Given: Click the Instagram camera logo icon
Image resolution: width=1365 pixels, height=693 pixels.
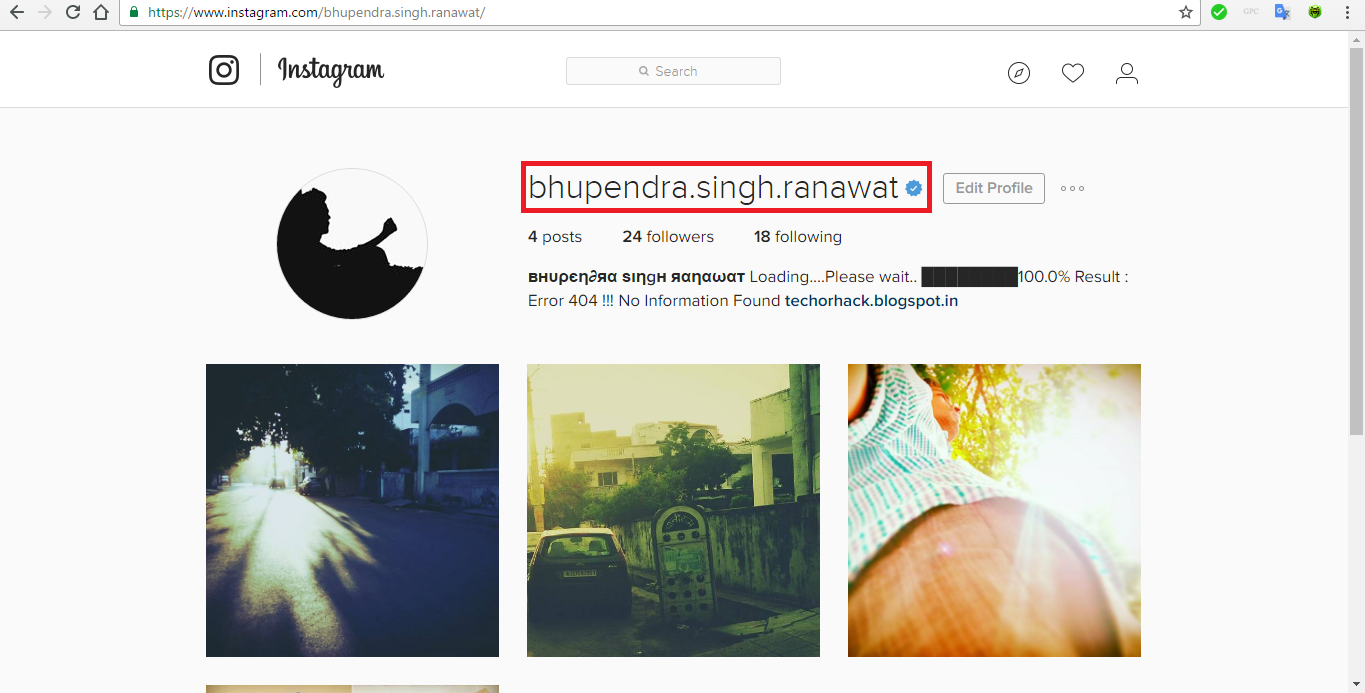Looking at the screenshot, I should [224, 70].
